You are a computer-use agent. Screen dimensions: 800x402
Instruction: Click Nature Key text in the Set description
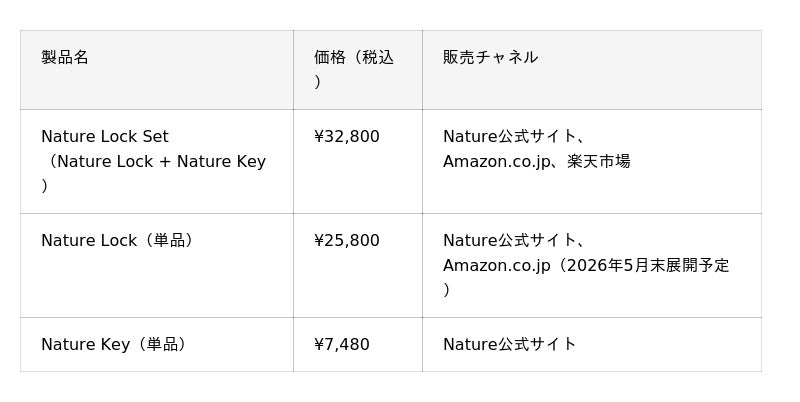(221, 162)
